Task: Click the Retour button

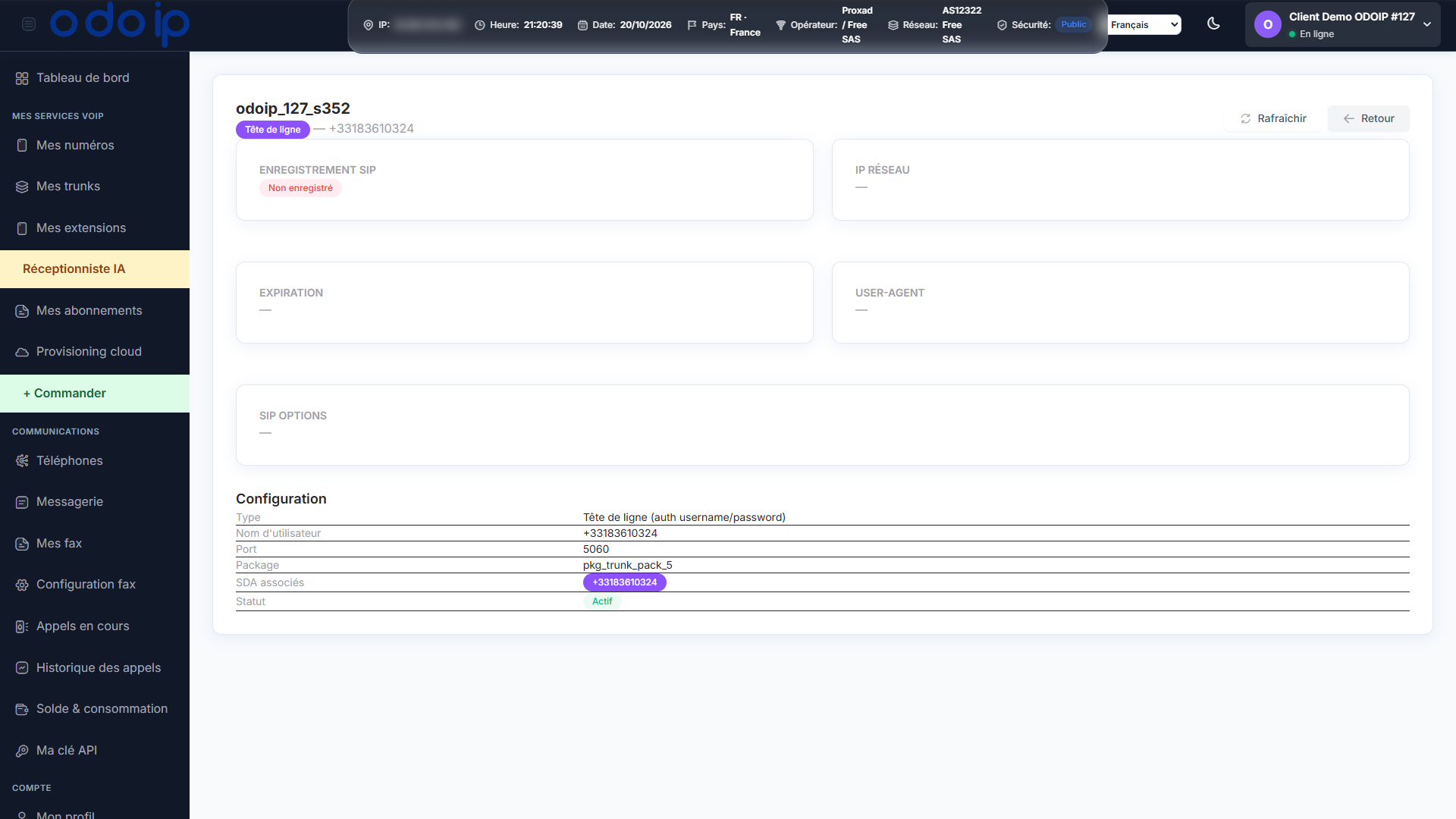Action: [x=1368, y=118]
